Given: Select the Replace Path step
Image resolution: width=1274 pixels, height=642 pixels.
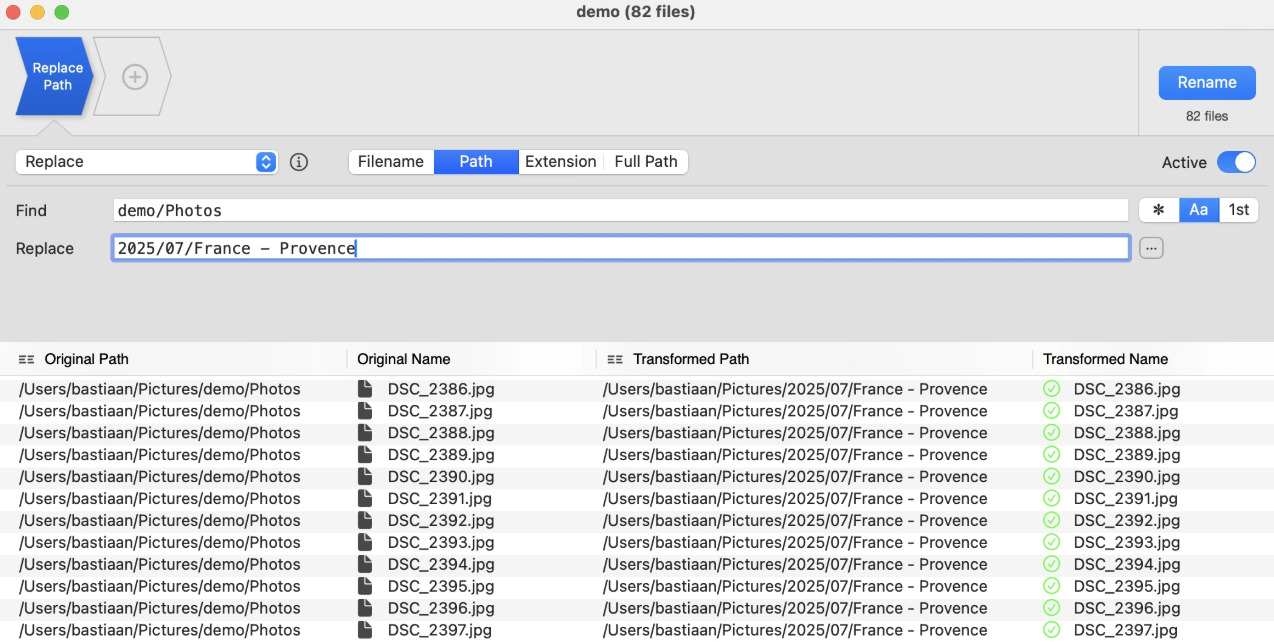Looking at the screenshot, I should (55, 77).
